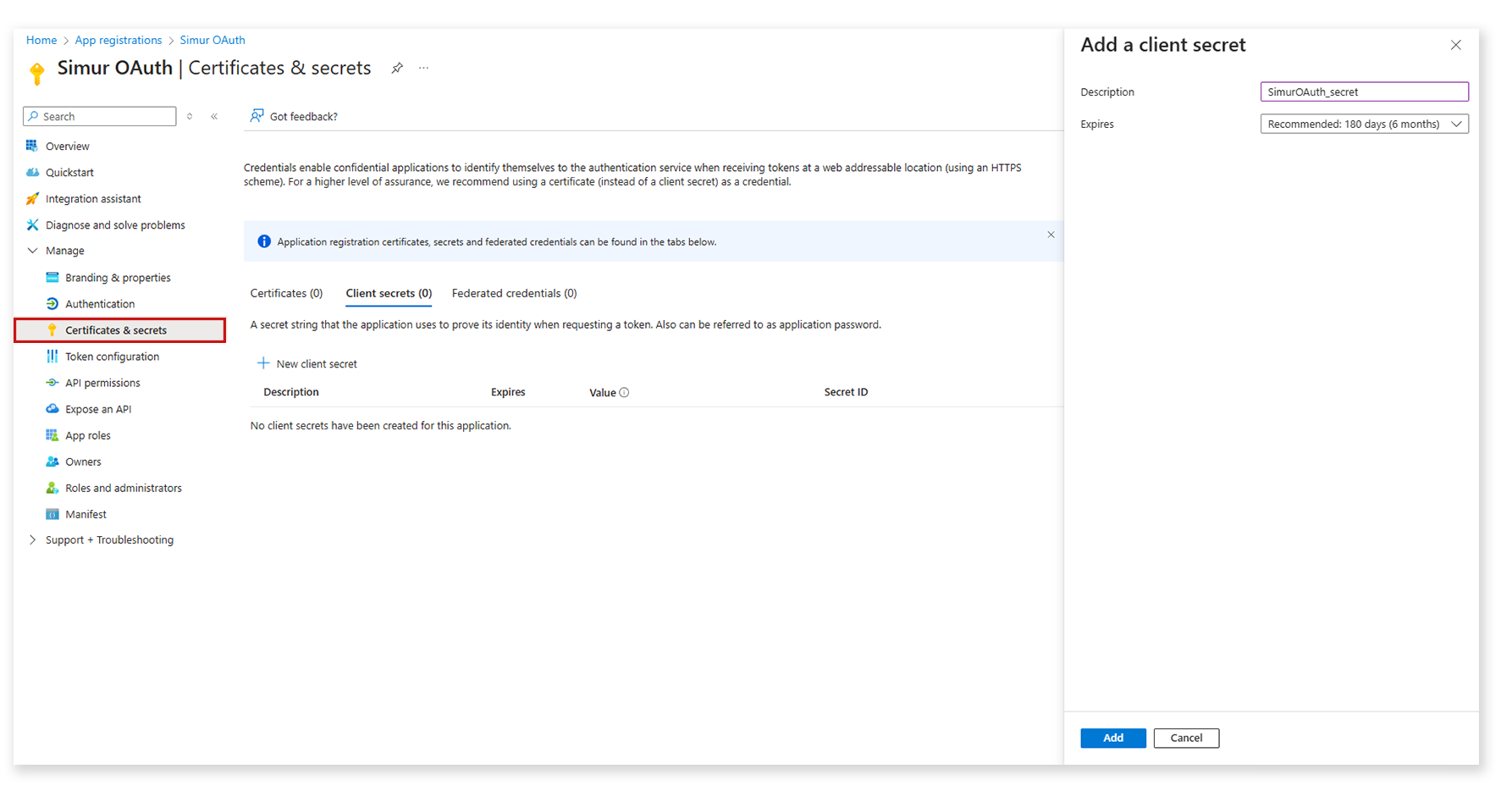1512x791 pixels.
Task: Navigate to App registrations breadcrumb
Action: coord(118,40)
